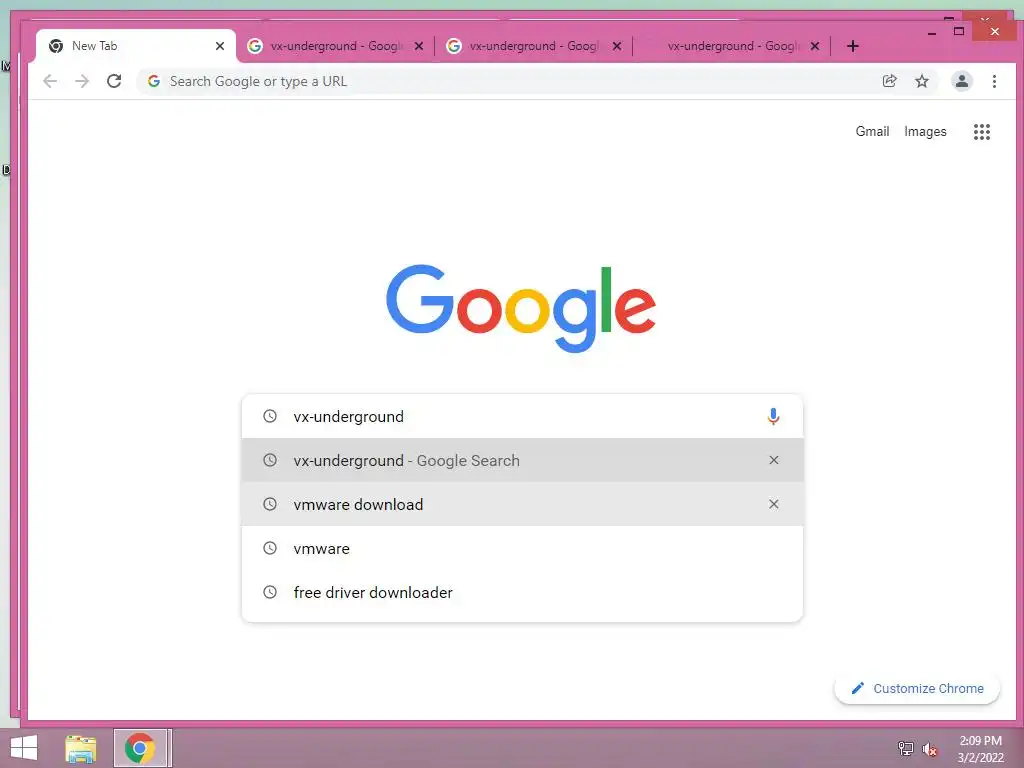Go forward with the forward arrow
1024x768 pixels.
[x=82, y=81]
